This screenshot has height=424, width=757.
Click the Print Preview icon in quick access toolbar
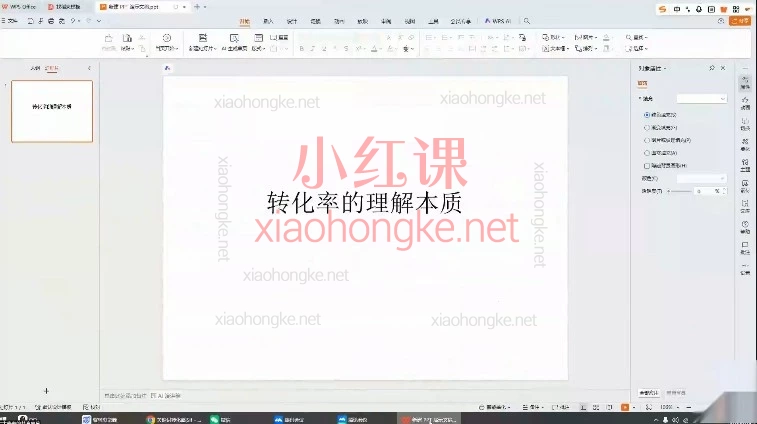pos(62,21)
